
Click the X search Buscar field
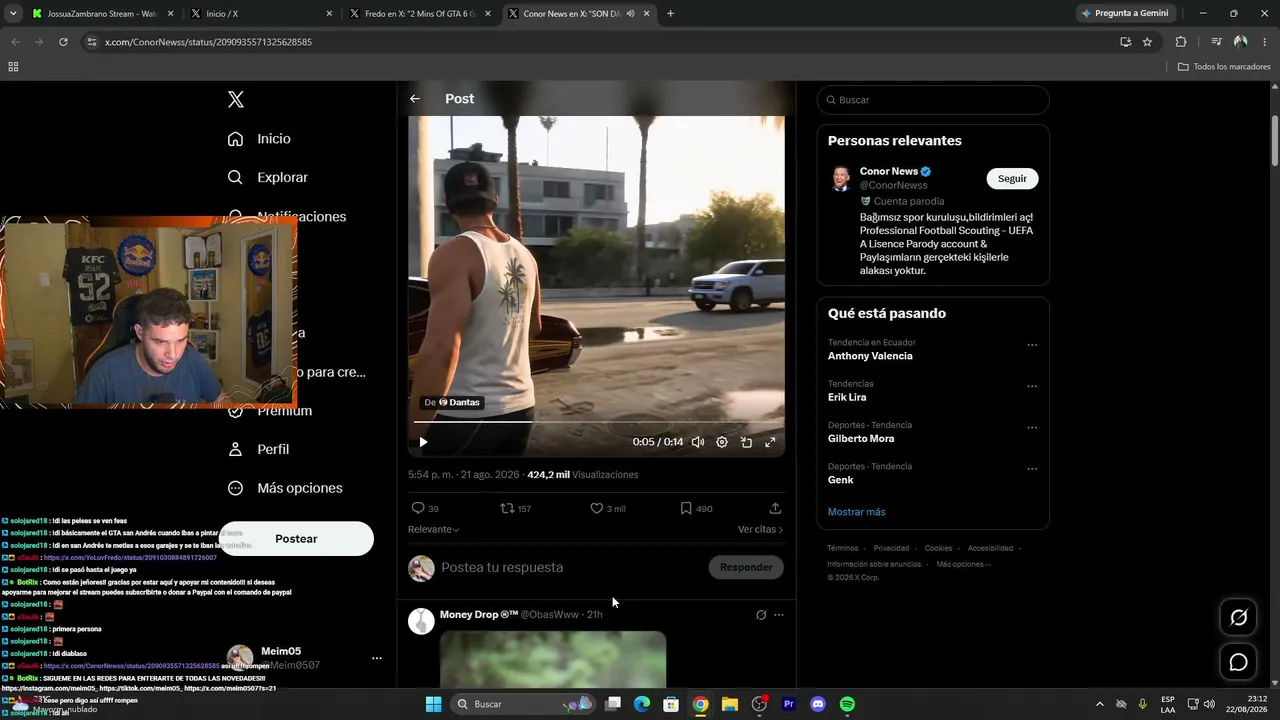[933, 100]
